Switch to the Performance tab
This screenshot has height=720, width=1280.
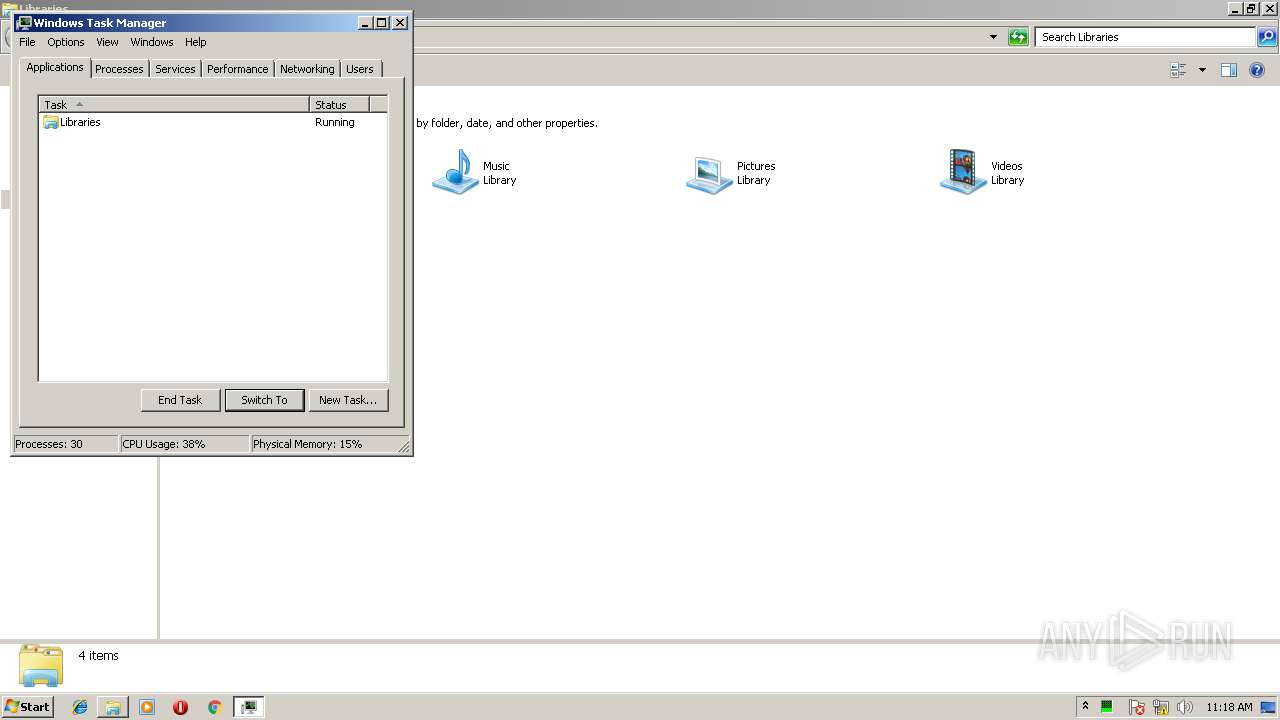pos(237,69)
